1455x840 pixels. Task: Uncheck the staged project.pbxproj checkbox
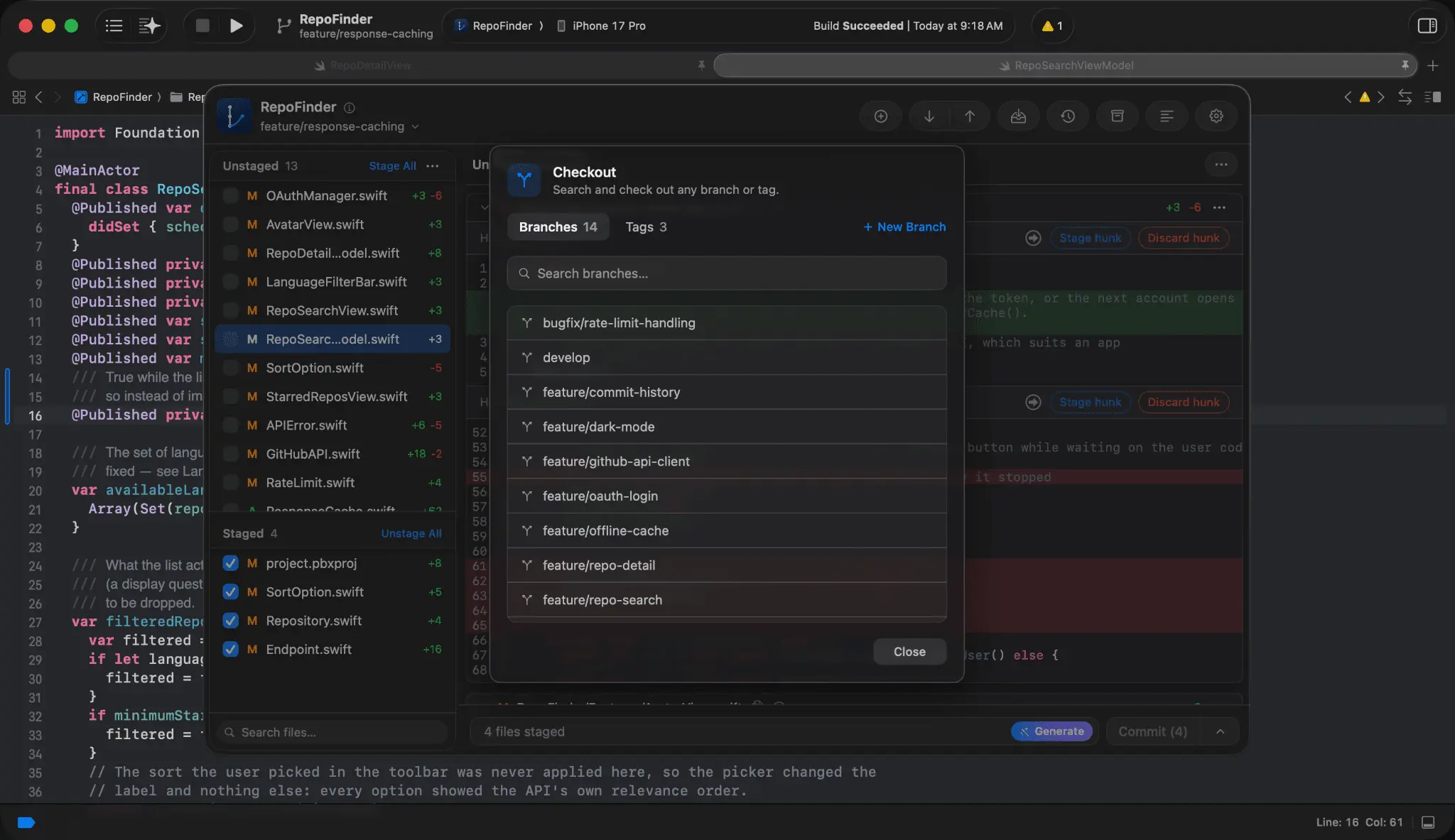pos(230,563)
